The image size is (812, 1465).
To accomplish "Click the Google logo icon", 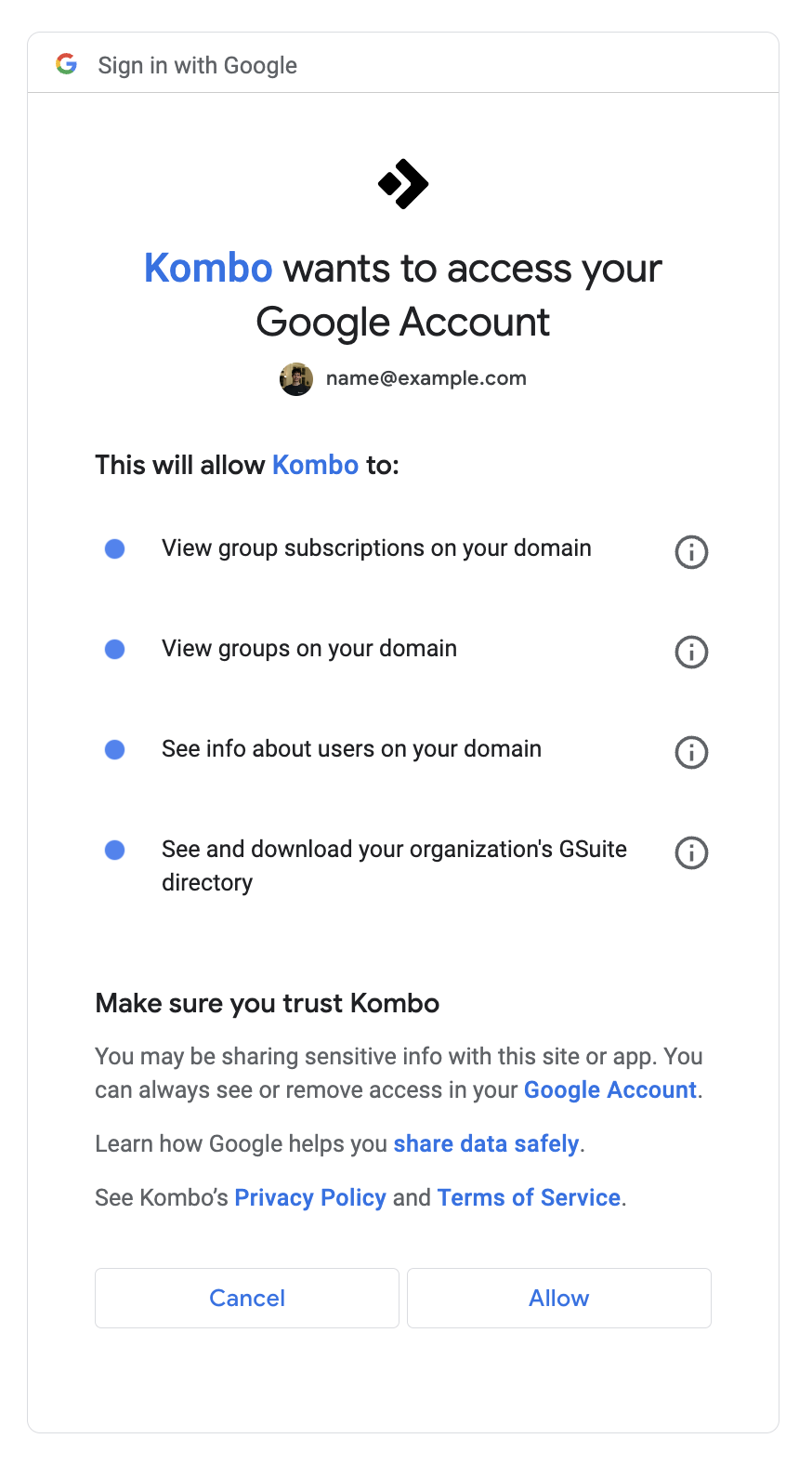I will (x=66, y=64).
